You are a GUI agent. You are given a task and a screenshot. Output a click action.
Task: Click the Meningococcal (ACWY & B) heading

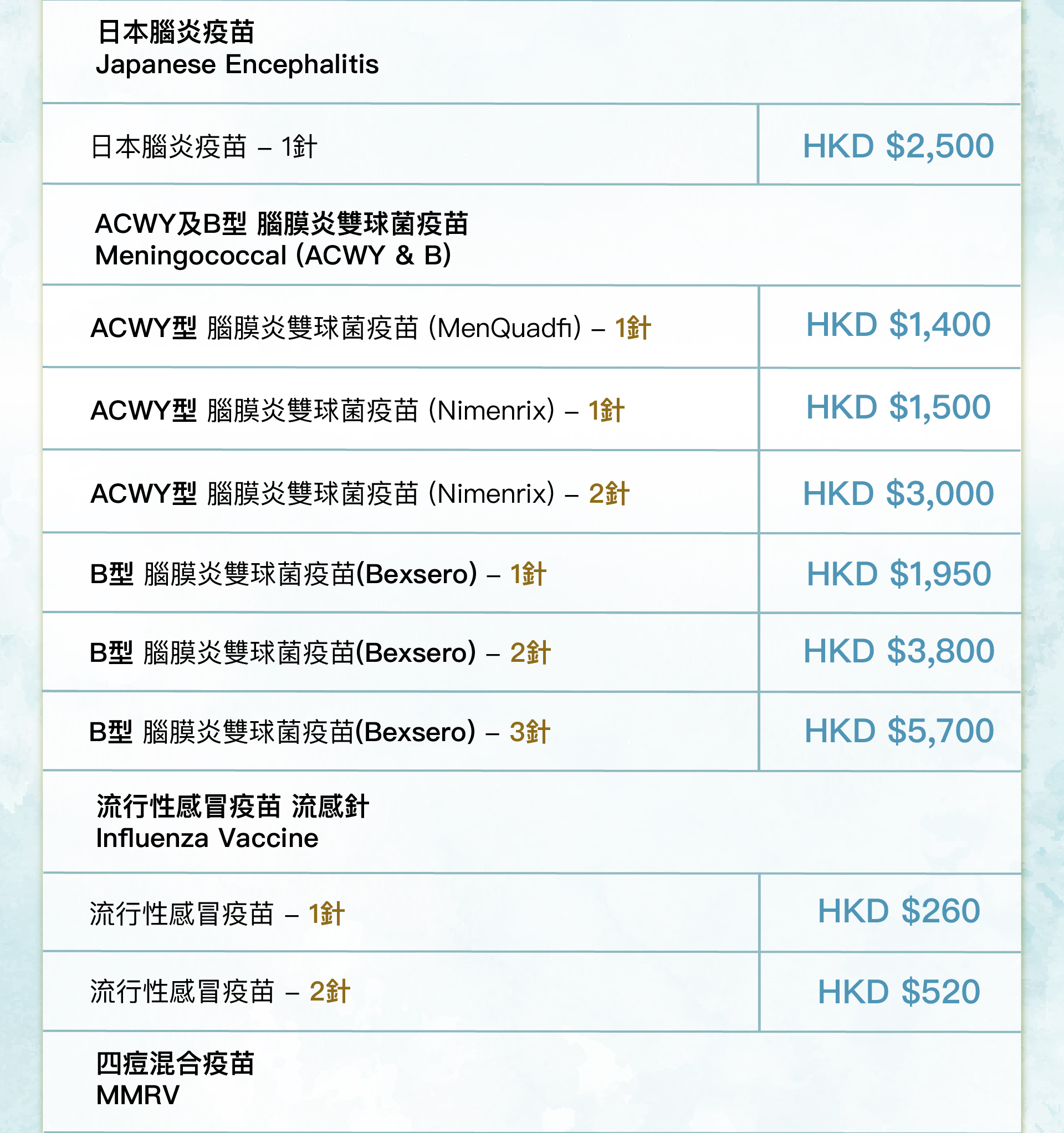click(x=282, y=239)
